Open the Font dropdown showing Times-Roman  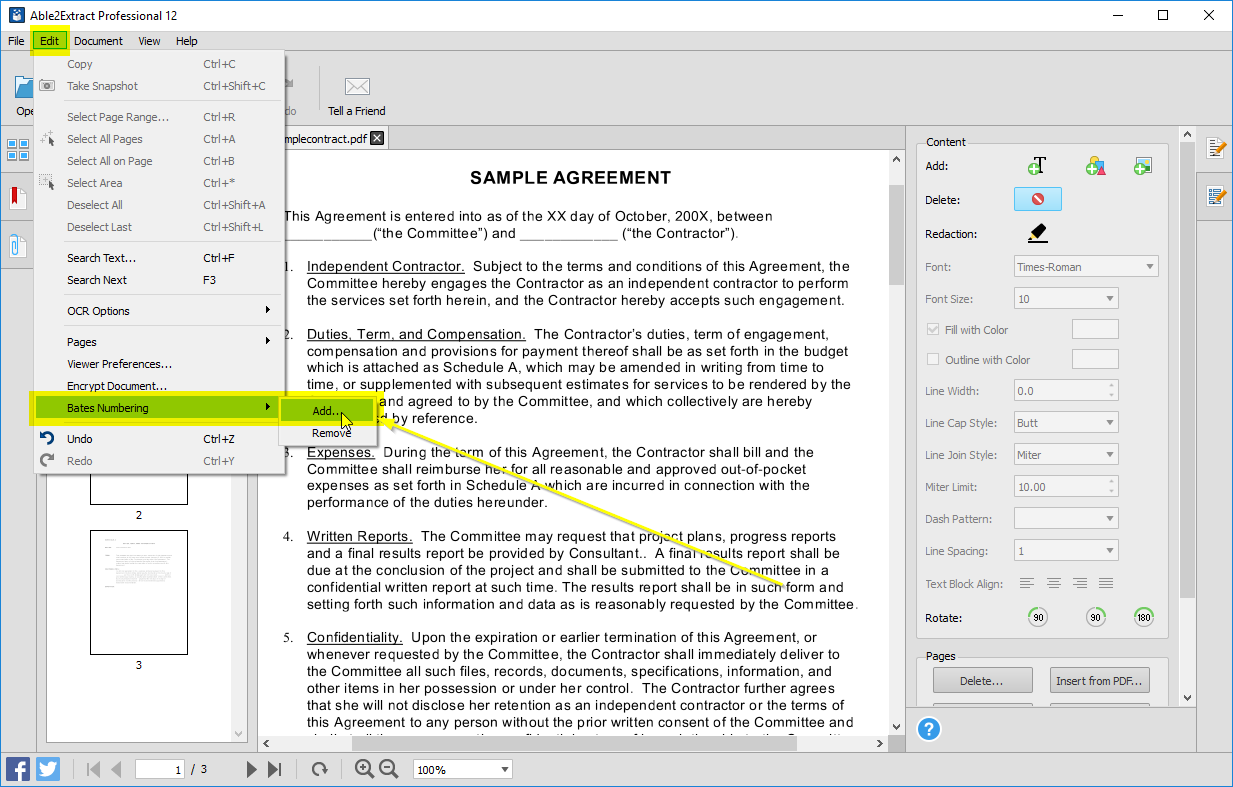coord(1086,266)
